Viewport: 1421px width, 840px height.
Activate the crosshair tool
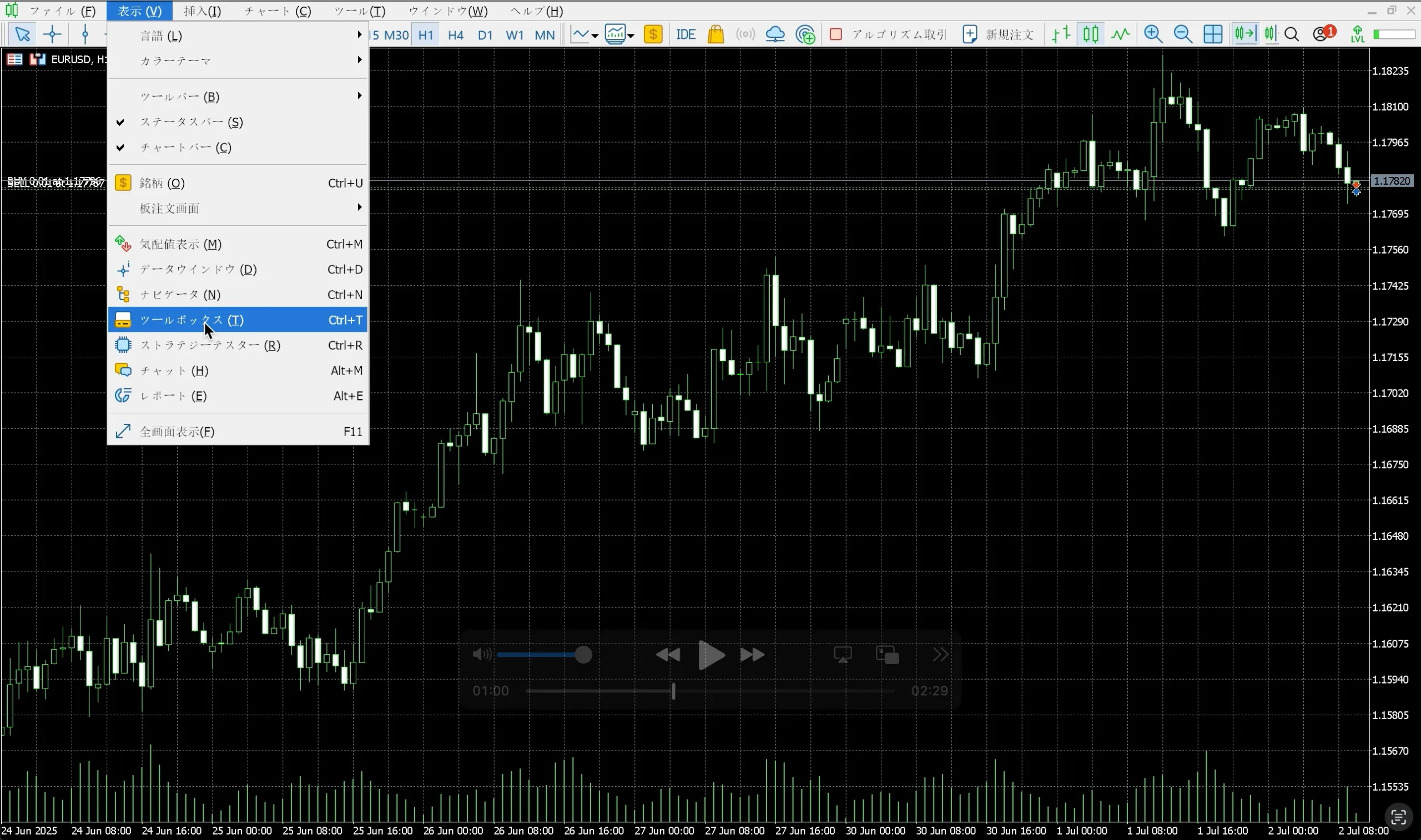click(x=52, y=34)
